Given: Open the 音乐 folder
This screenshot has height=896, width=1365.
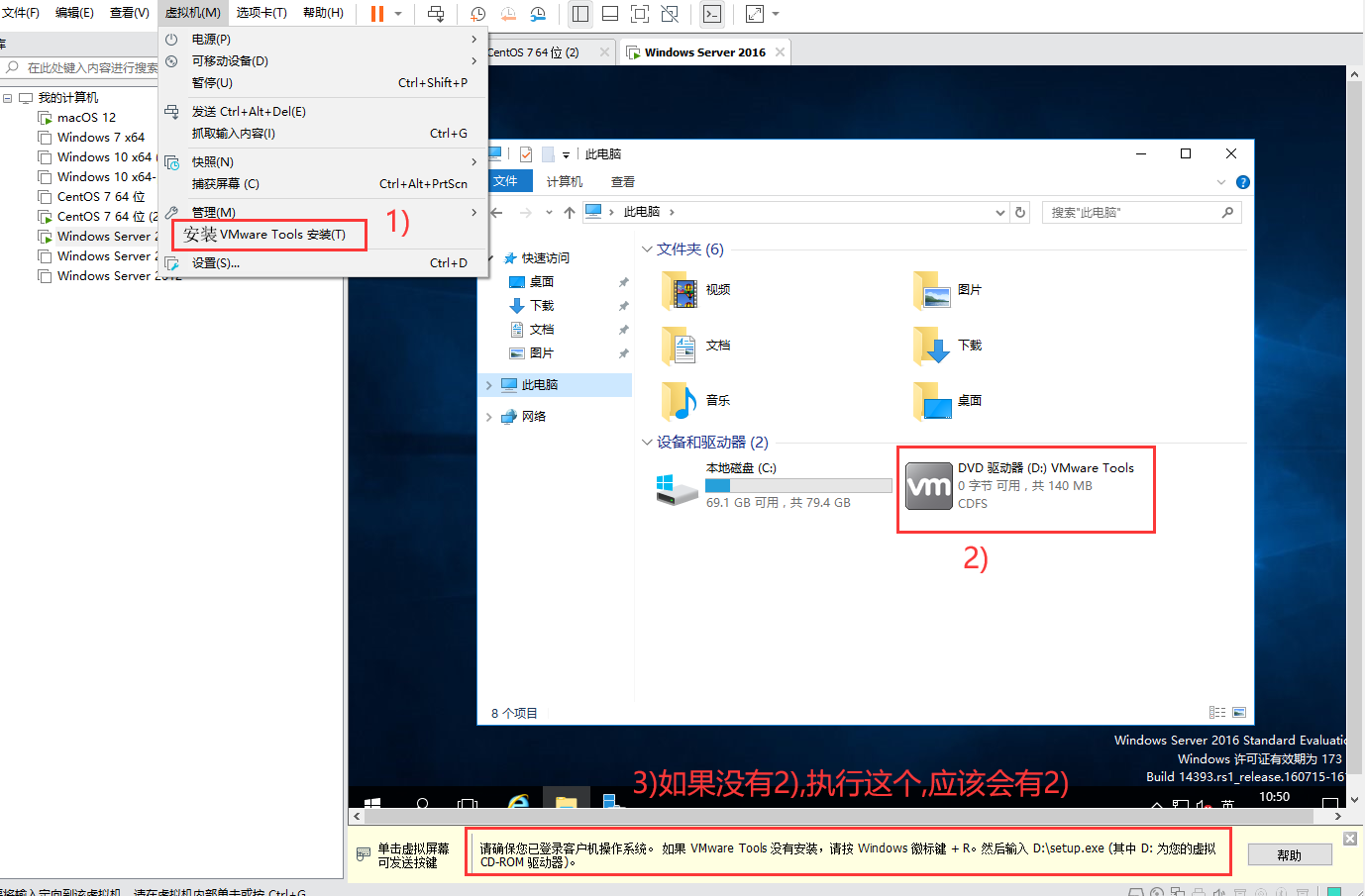Looking at the screenshot, I should click(695, 401).
